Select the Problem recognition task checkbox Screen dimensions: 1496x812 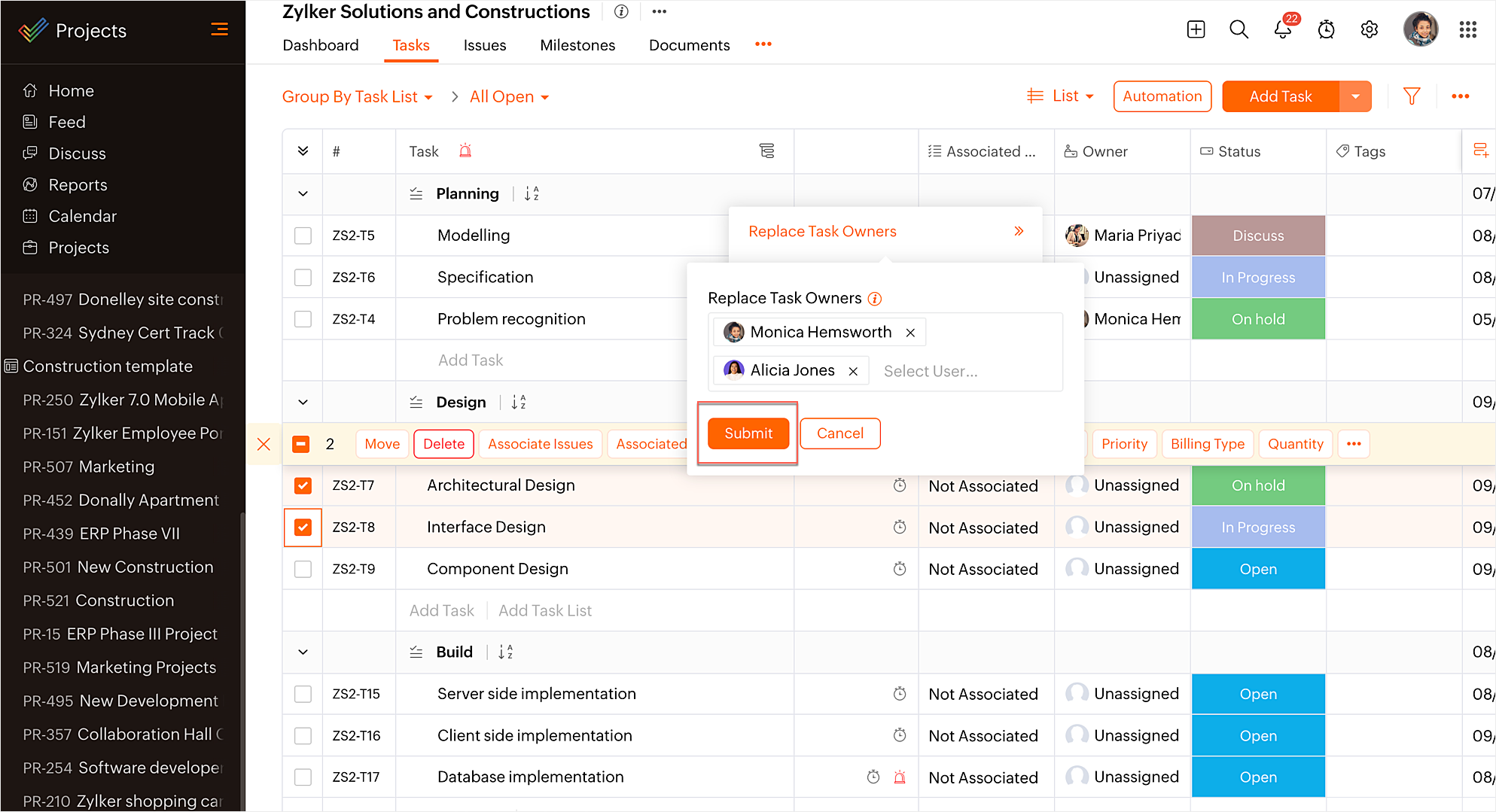(x=303, y=319)
